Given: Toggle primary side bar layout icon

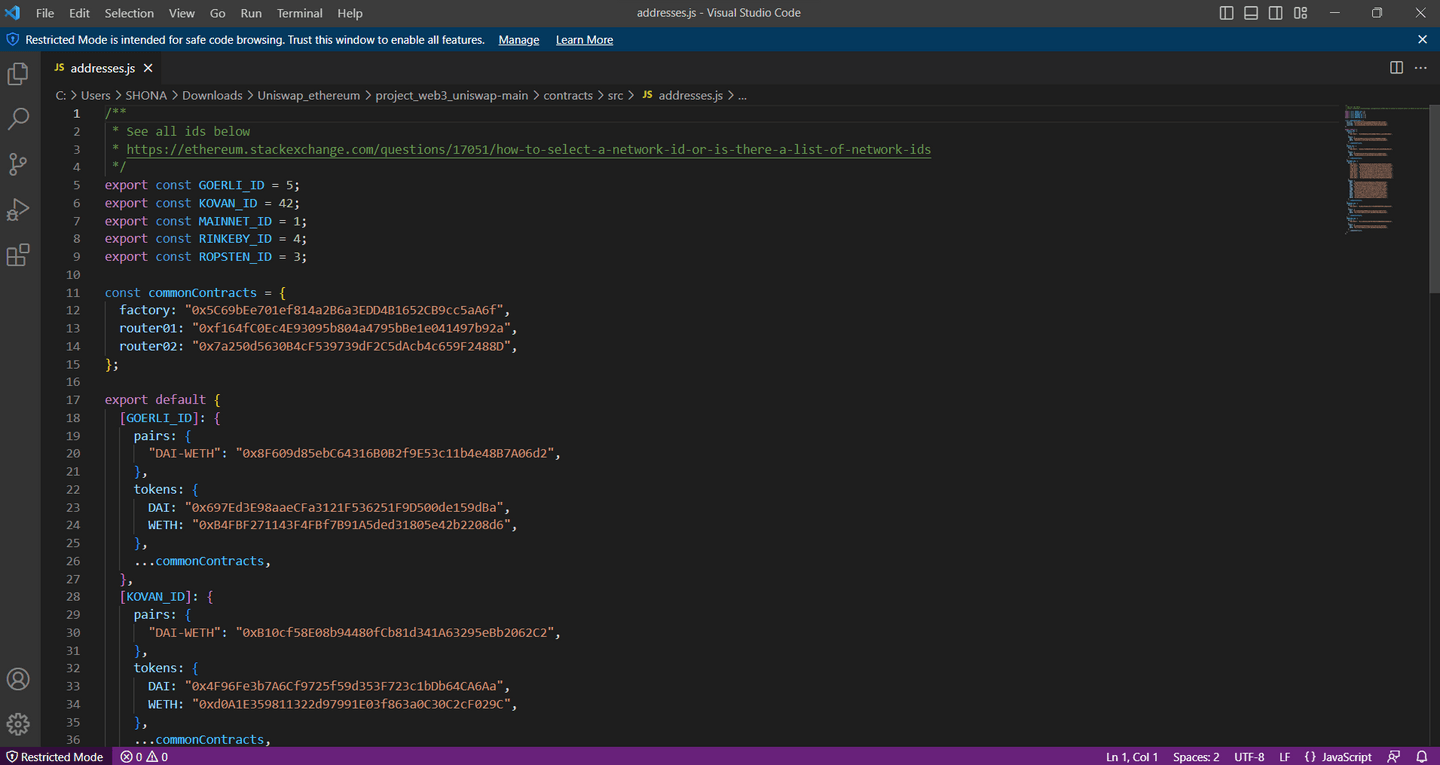Looking at the screenshot, I should click(1227, 13).
